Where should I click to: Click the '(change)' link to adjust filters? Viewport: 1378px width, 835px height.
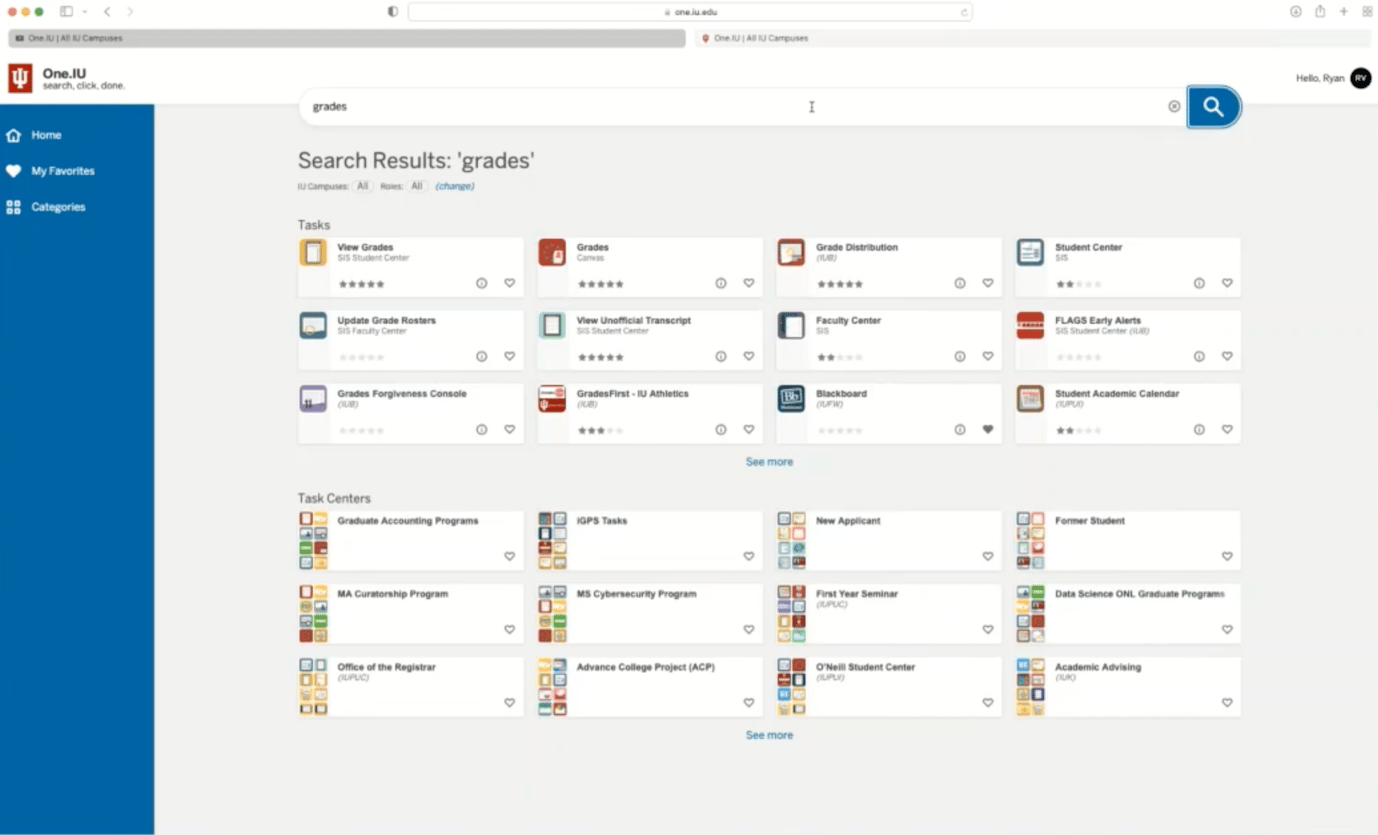click(454, 186)
